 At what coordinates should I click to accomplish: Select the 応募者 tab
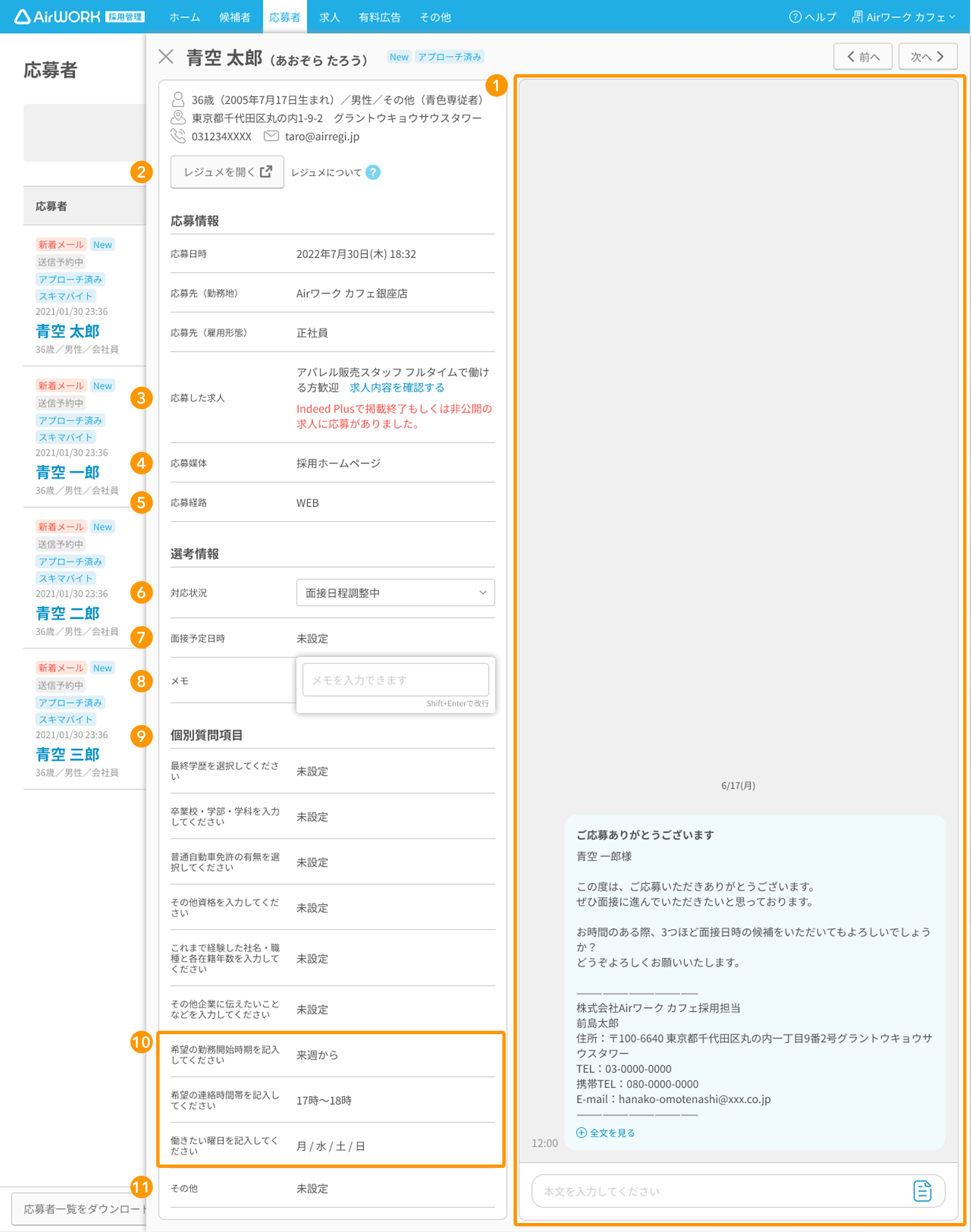[x=285, y=17]
